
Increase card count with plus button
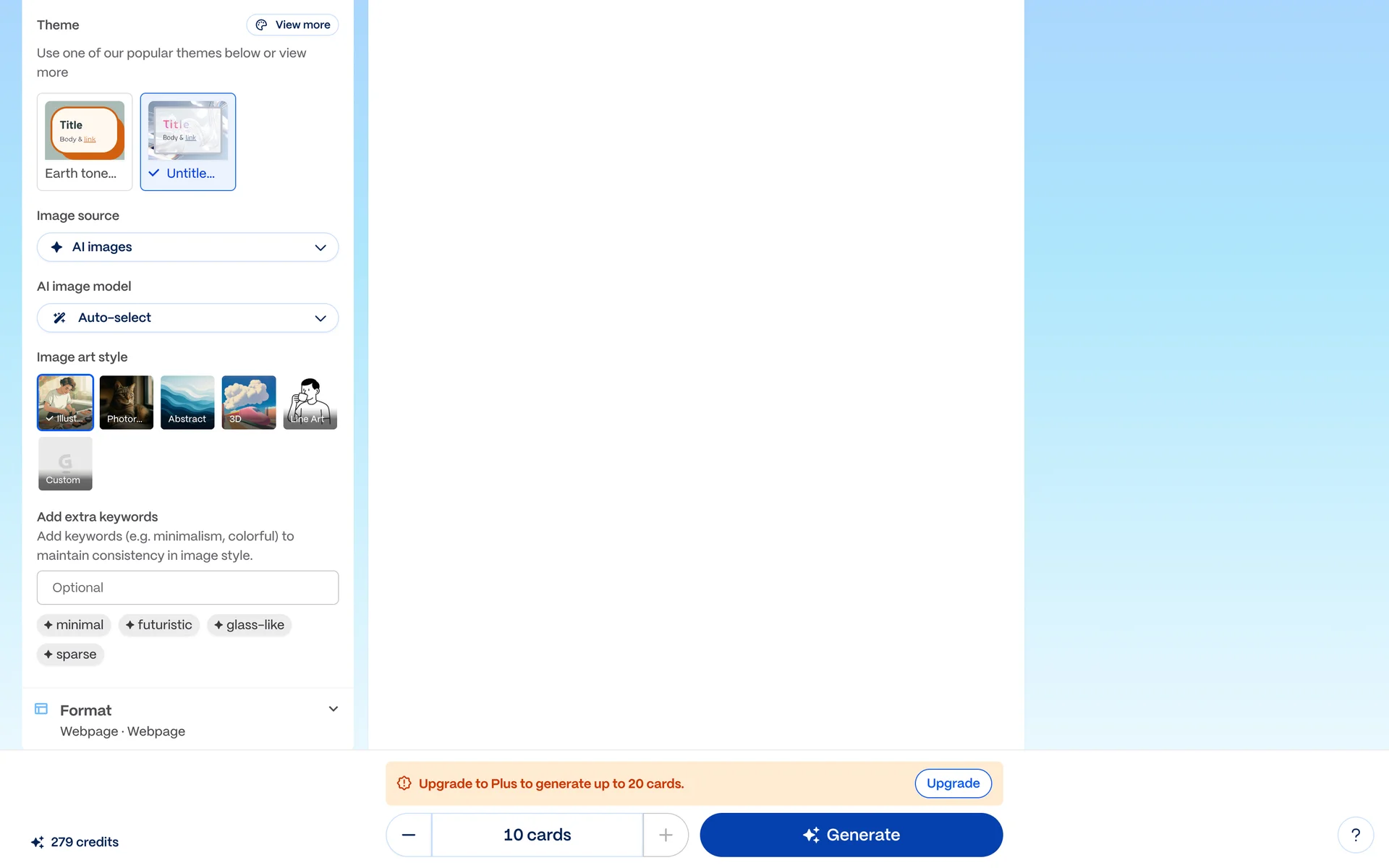(666, 835)
